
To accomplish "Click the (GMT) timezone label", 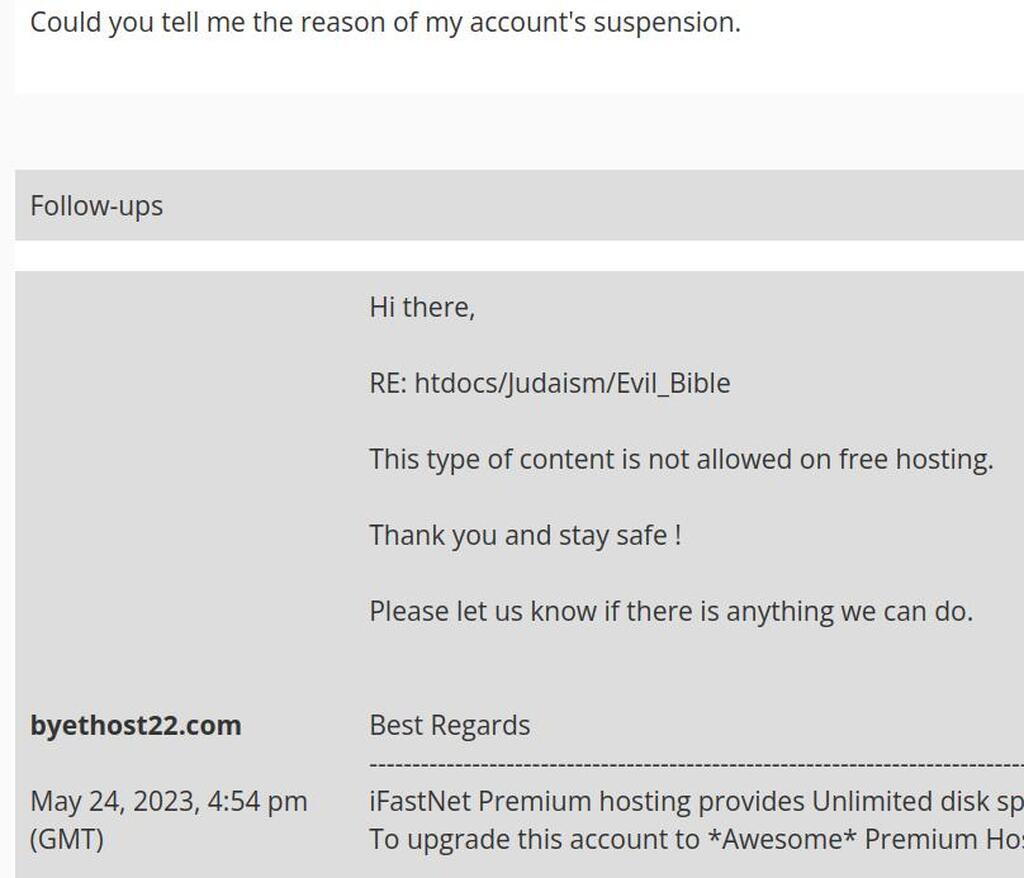I will pyautogui.click(x=67, y=839).
